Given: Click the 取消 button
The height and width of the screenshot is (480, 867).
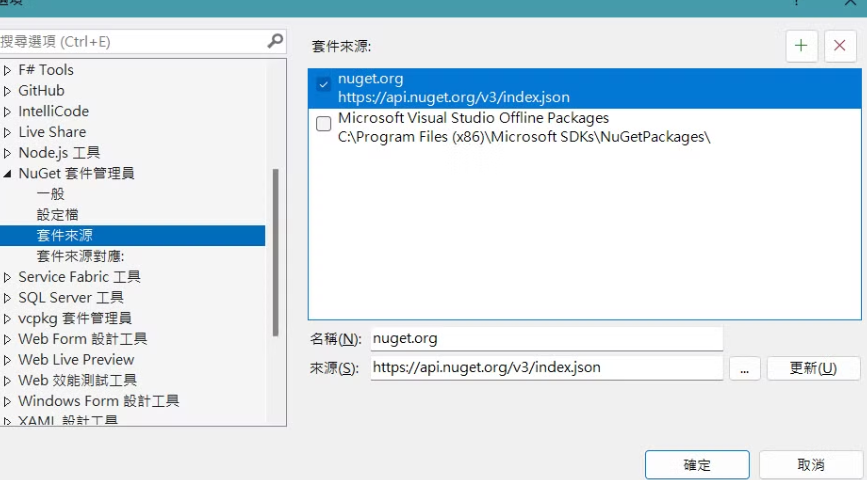Looking at the screenshot, I should pyautogui.click(x=811, y=465).
